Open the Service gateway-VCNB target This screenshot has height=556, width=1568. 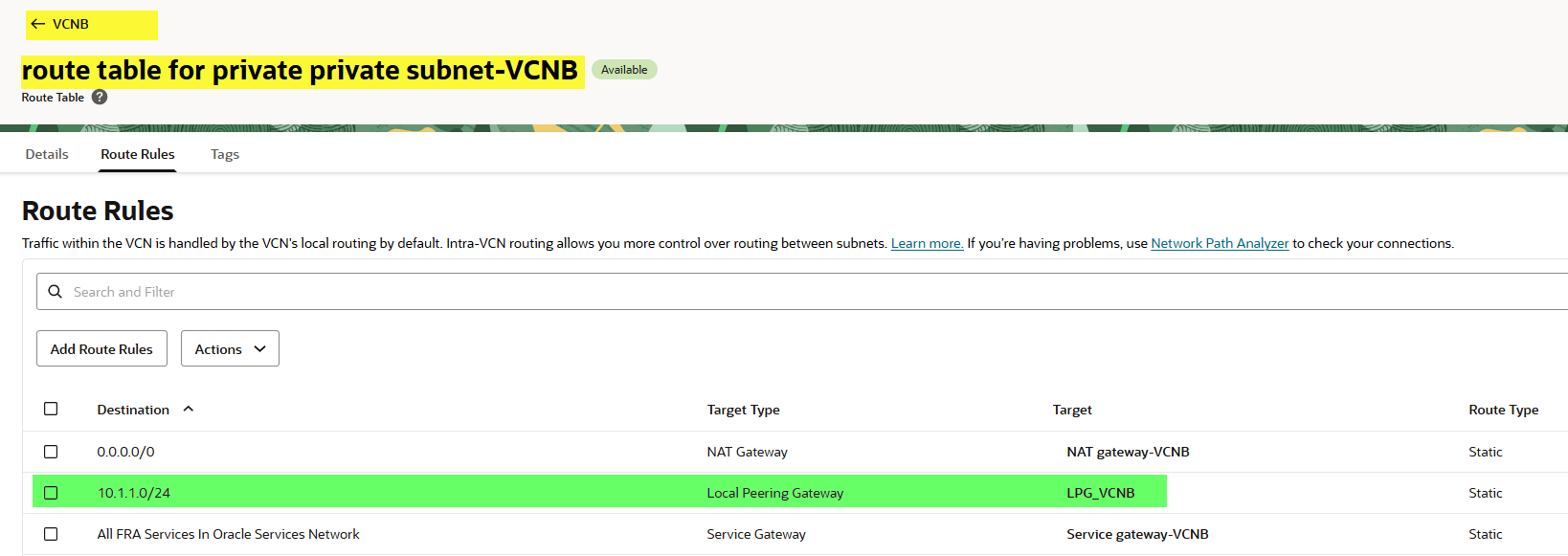(1137, 534)
